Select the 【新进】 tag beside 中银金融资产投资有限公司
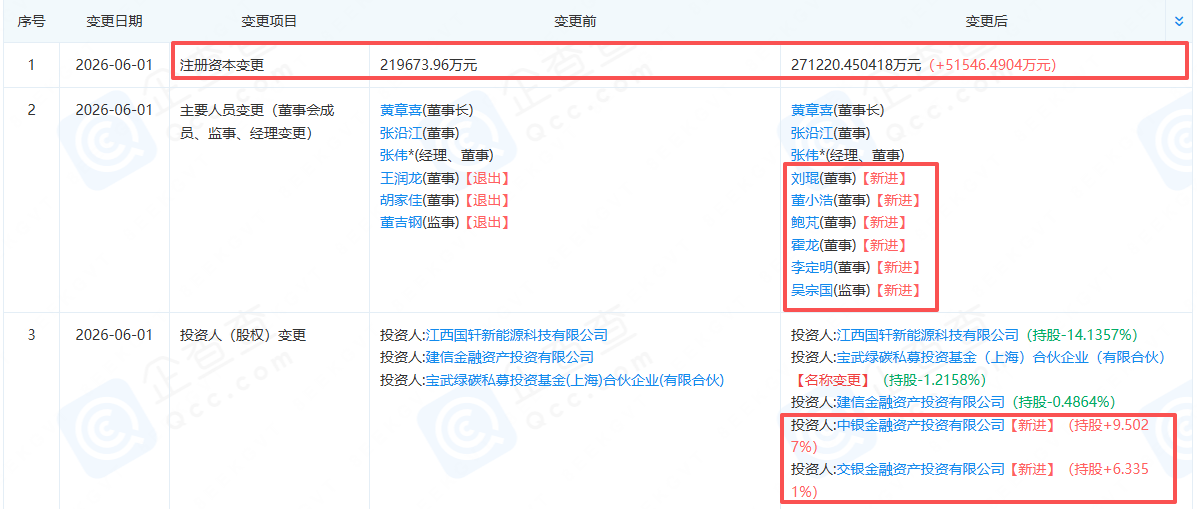 (x=1032, y=426)
